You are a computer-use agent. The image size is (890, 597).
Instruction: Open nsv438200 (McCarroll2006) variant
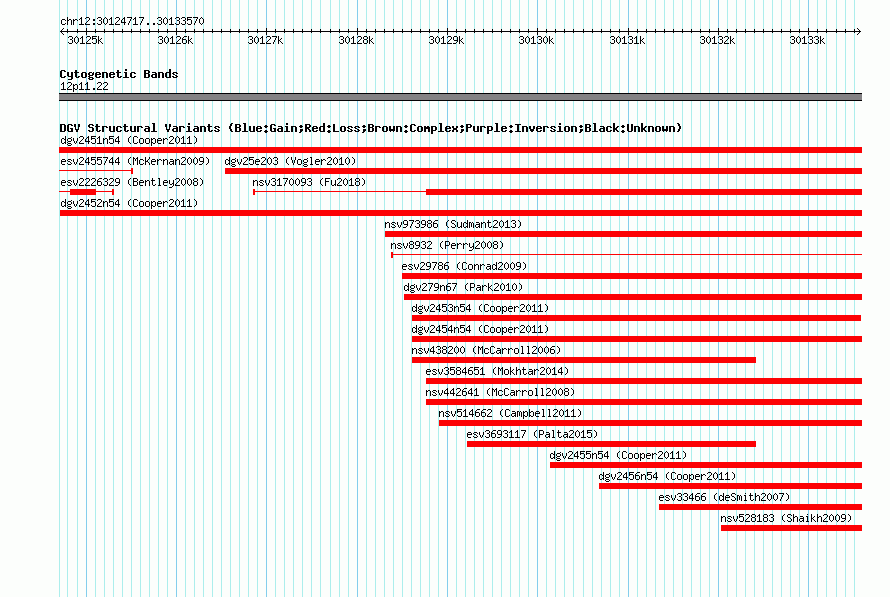(x=486, y=350)
